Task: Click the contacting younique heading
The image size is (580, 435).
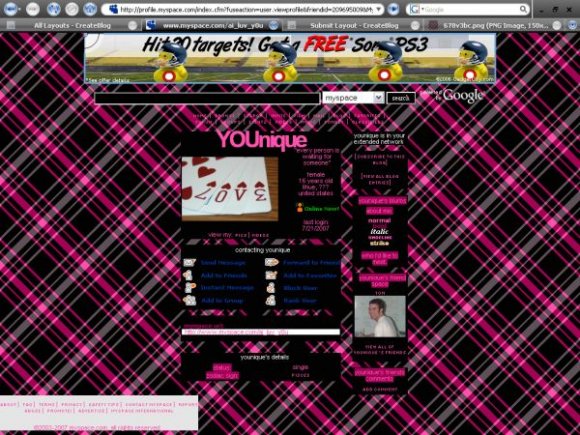Action: (262, 250)
